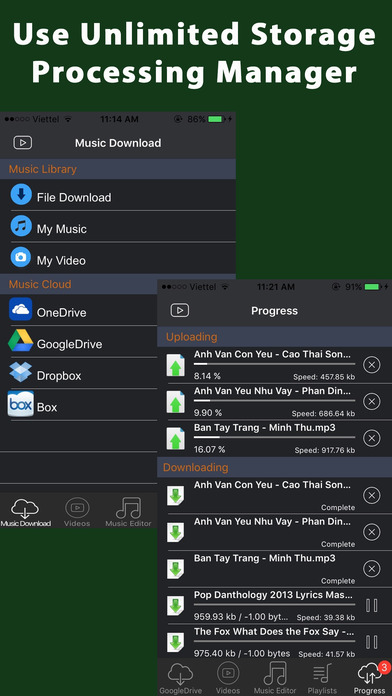Image resolution: width=392 pixels, height=696 pixels.
Task: Open the File Download row
Action: coord(118,195)
